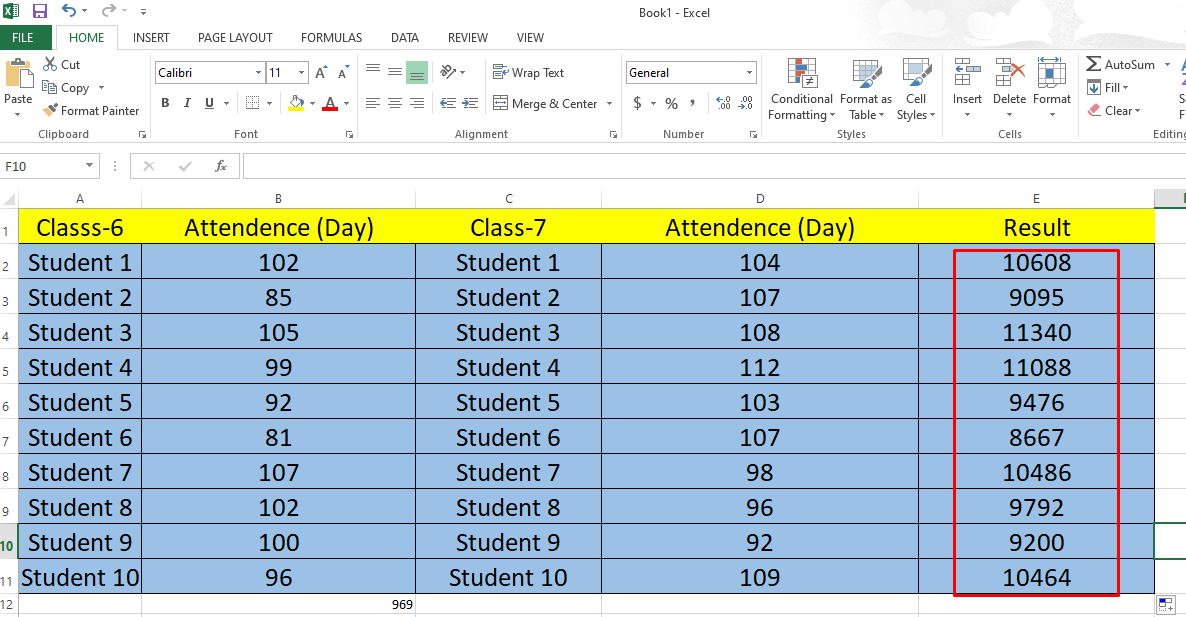Image resolution: width=1186 pixels, height=617 pixels.
Task: Activate the Format Painter brush
Action: point(92,110)
